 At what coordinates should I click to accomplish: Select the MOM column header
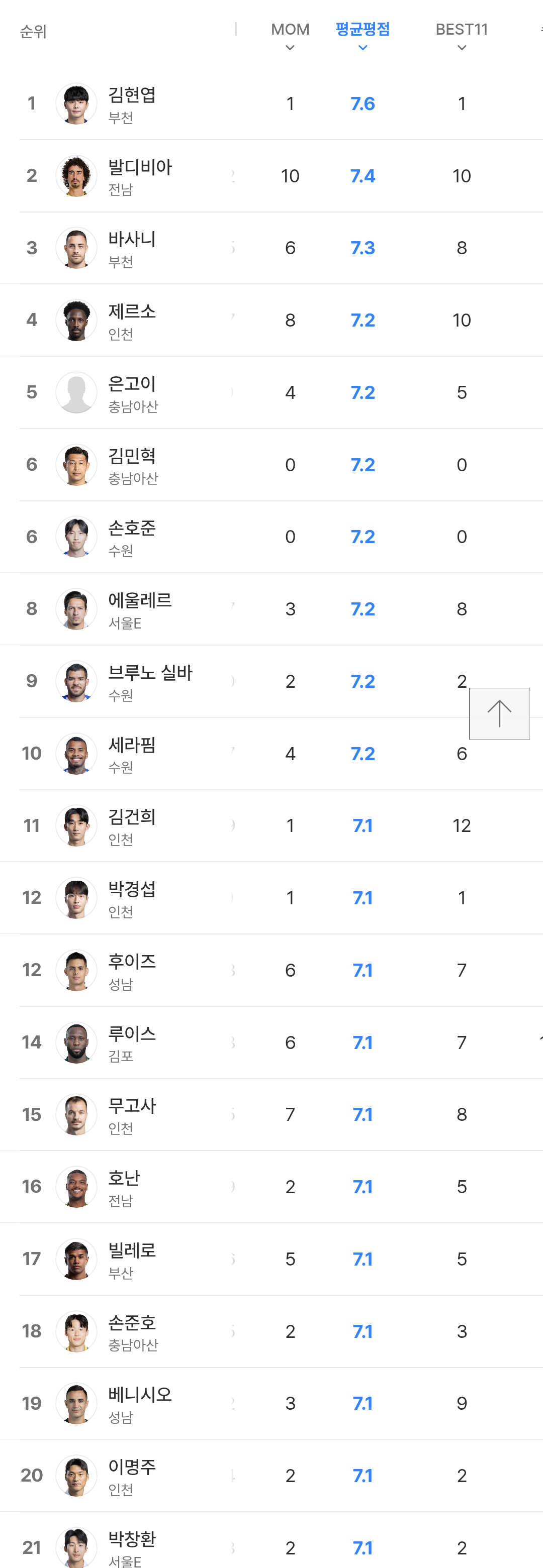coord(290,29)
